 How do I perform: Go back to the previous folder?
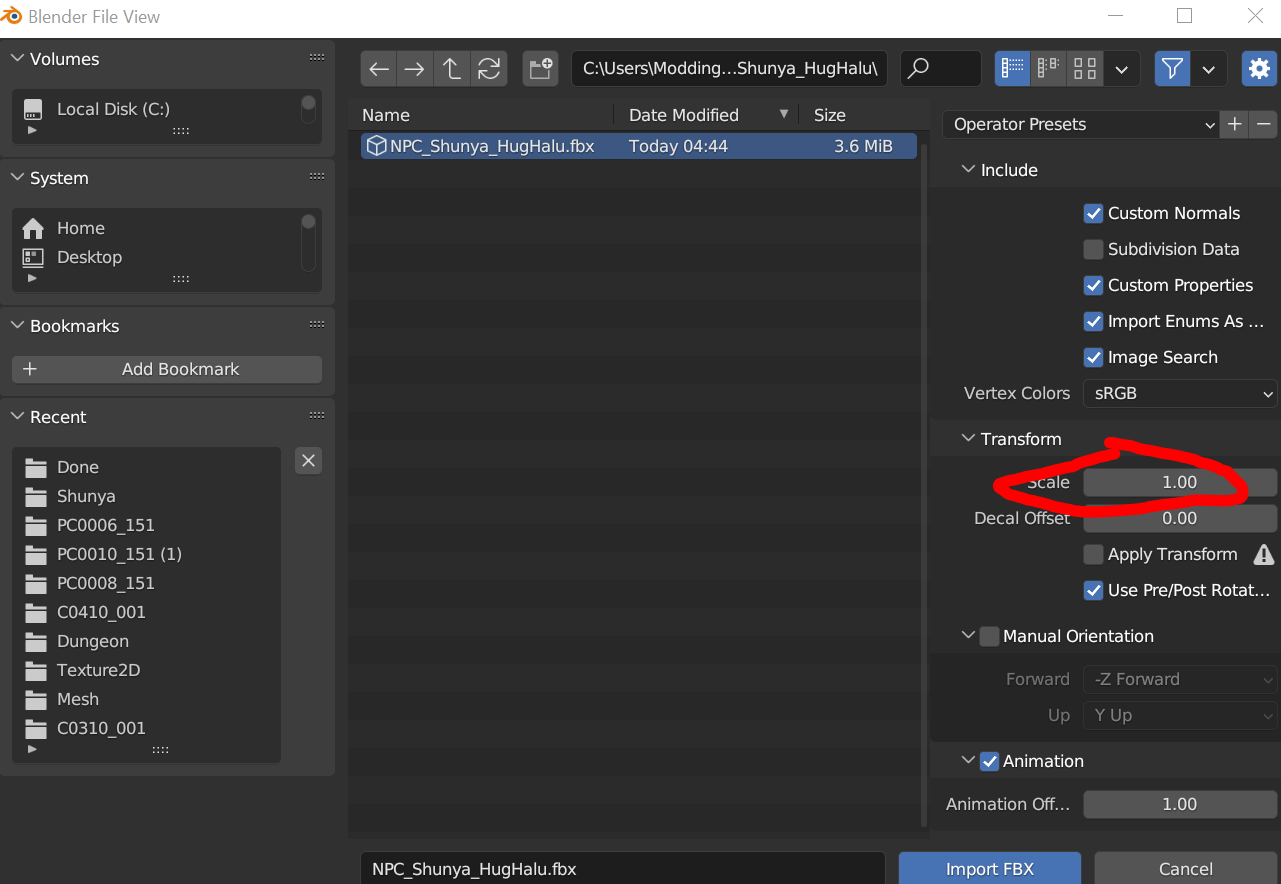coord(379,69)
